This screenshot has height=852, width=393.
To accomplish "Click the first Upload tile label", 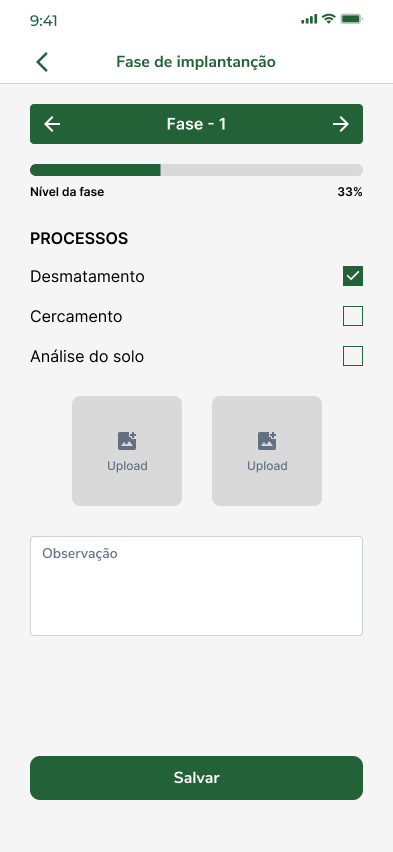I will [127, 466].
